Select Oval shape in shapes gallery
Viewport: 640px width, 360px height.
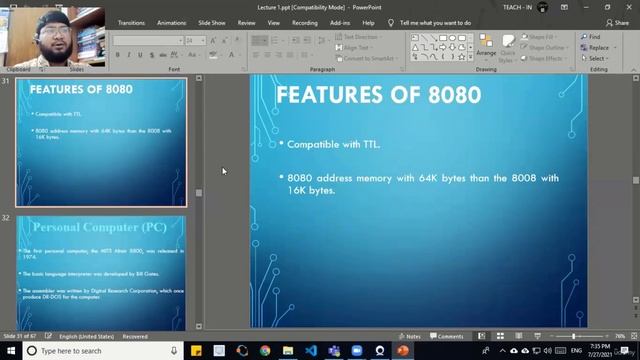(452, 38)
